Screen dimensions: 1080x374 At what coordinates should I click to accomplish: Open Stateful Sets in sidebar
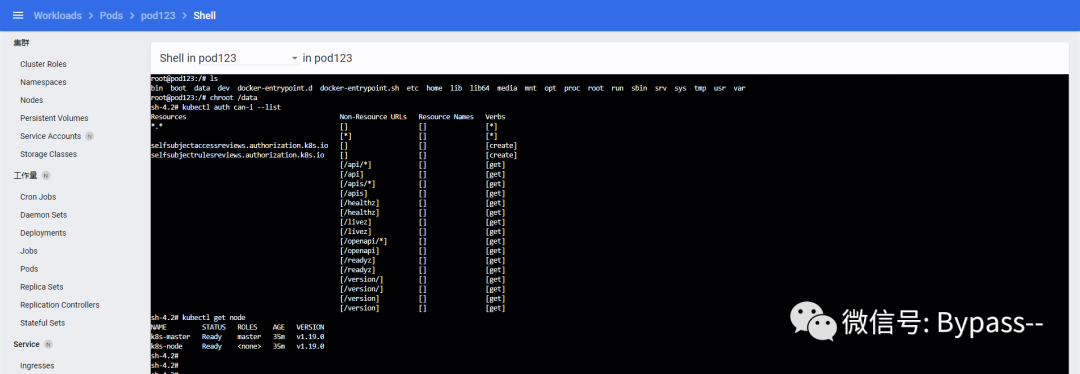(x=43, y=322)
